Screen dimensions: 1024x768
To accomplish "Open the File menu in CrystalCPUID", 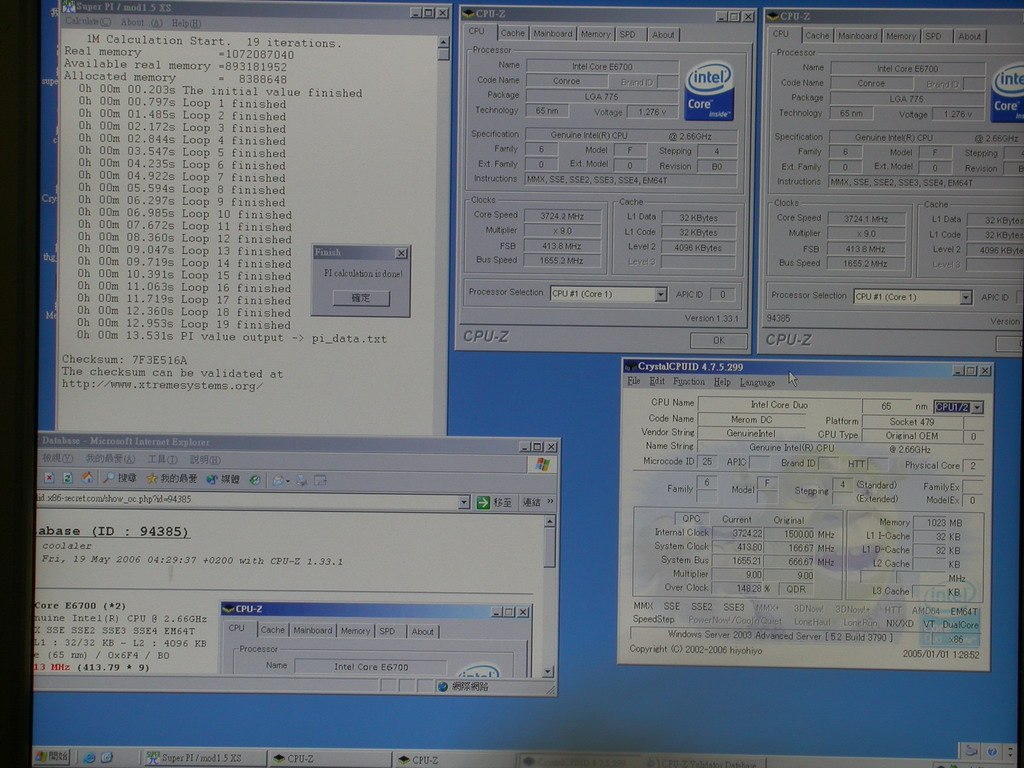I will [x=633, y=381].
